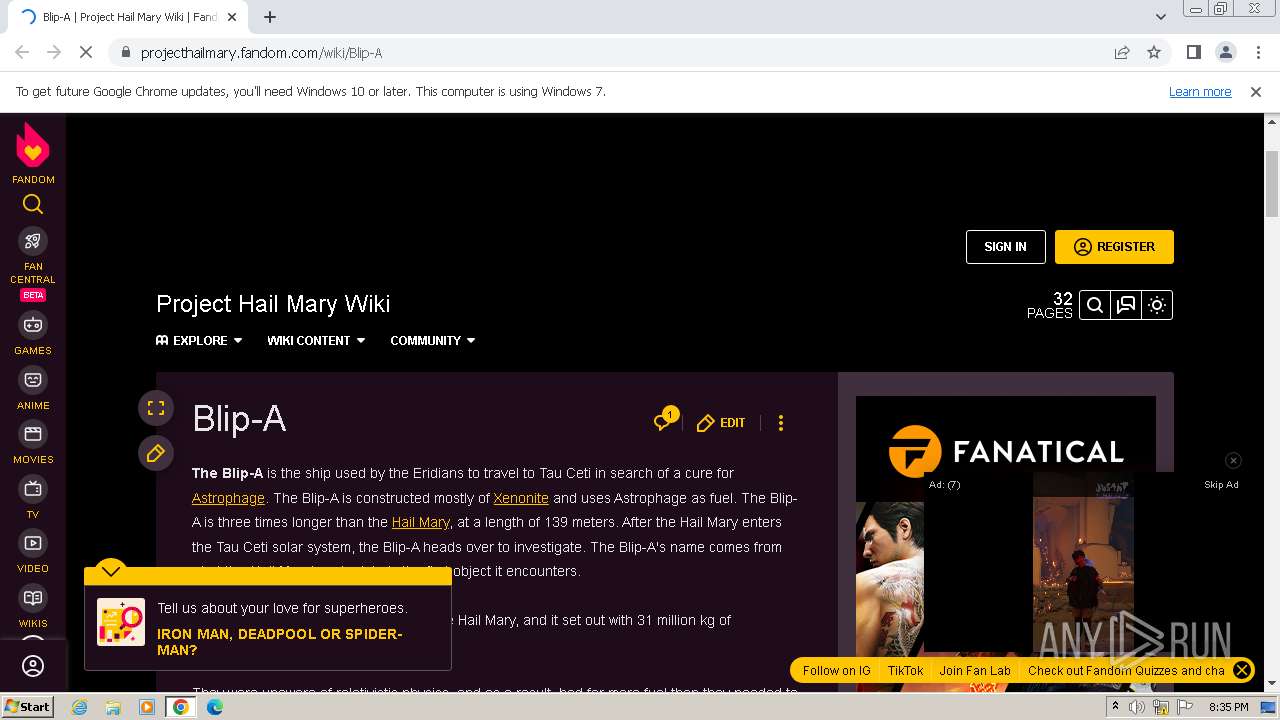Show hidden system tray icons
This screenshot has width=1280, height=720.
pos(1115,707)
